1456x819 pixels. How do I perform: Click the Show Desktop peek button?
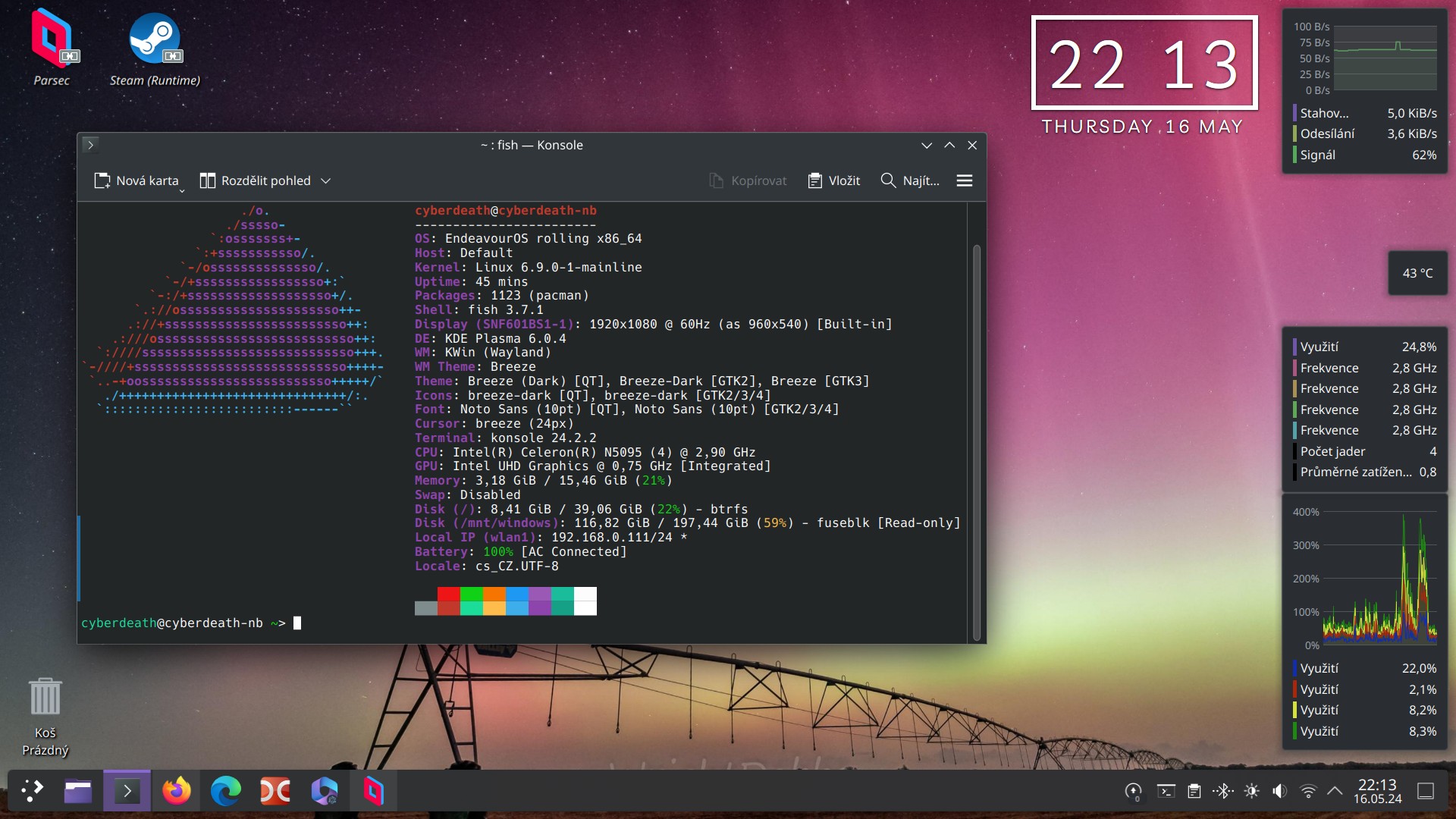click(x=1425, y=791)
